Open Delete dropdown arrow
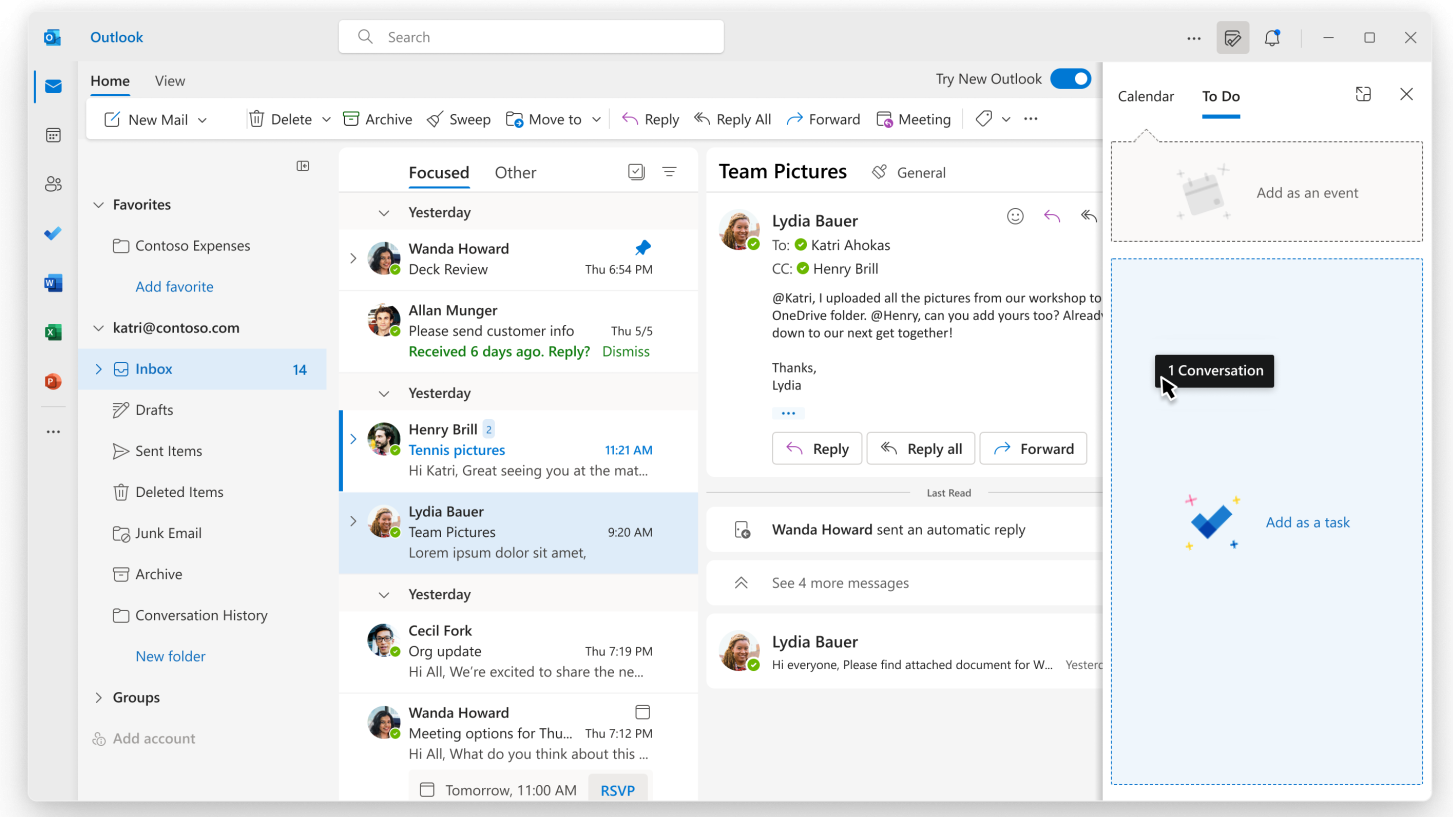The image size is (1453, 817). click(x=326, y=120)
